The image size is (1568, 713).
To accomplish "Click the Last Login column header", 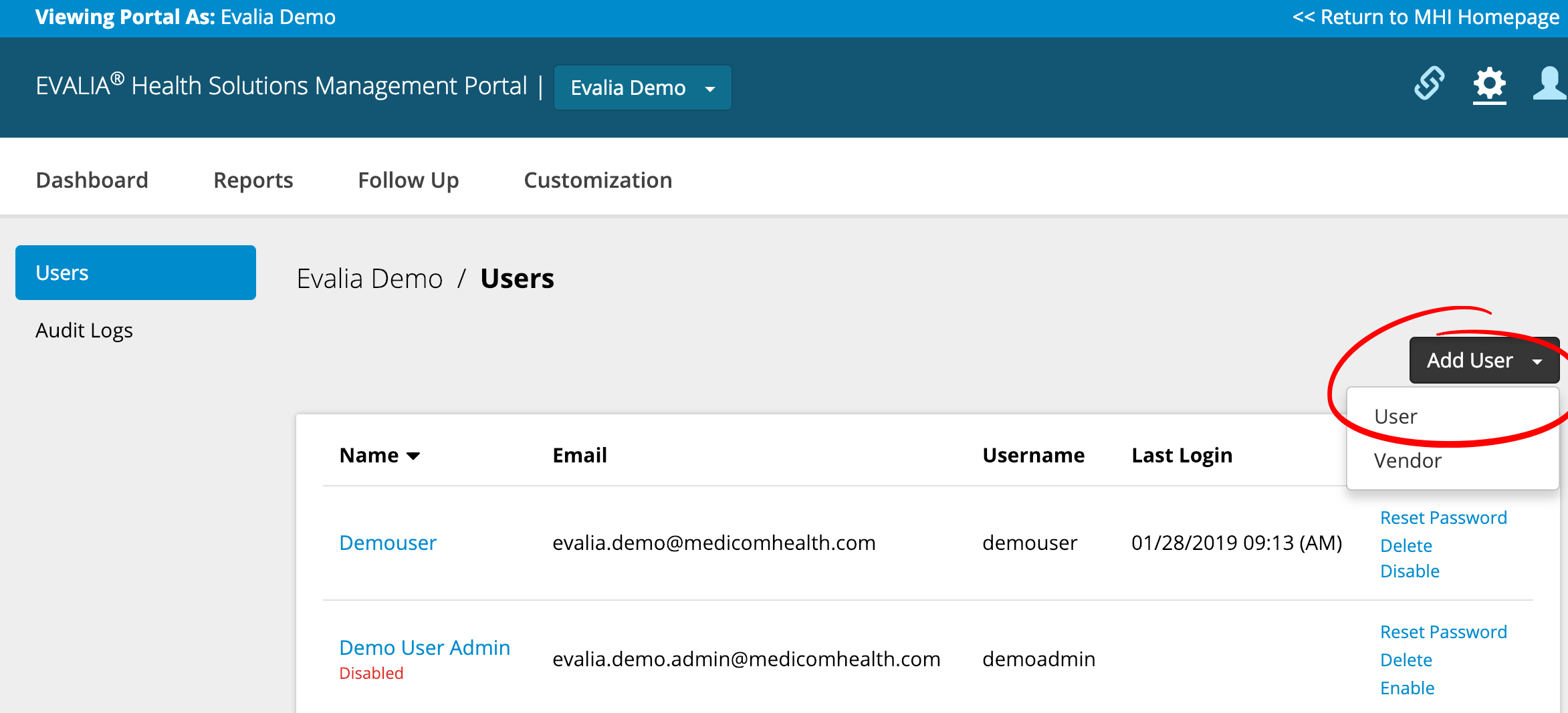I will 1182,455.
